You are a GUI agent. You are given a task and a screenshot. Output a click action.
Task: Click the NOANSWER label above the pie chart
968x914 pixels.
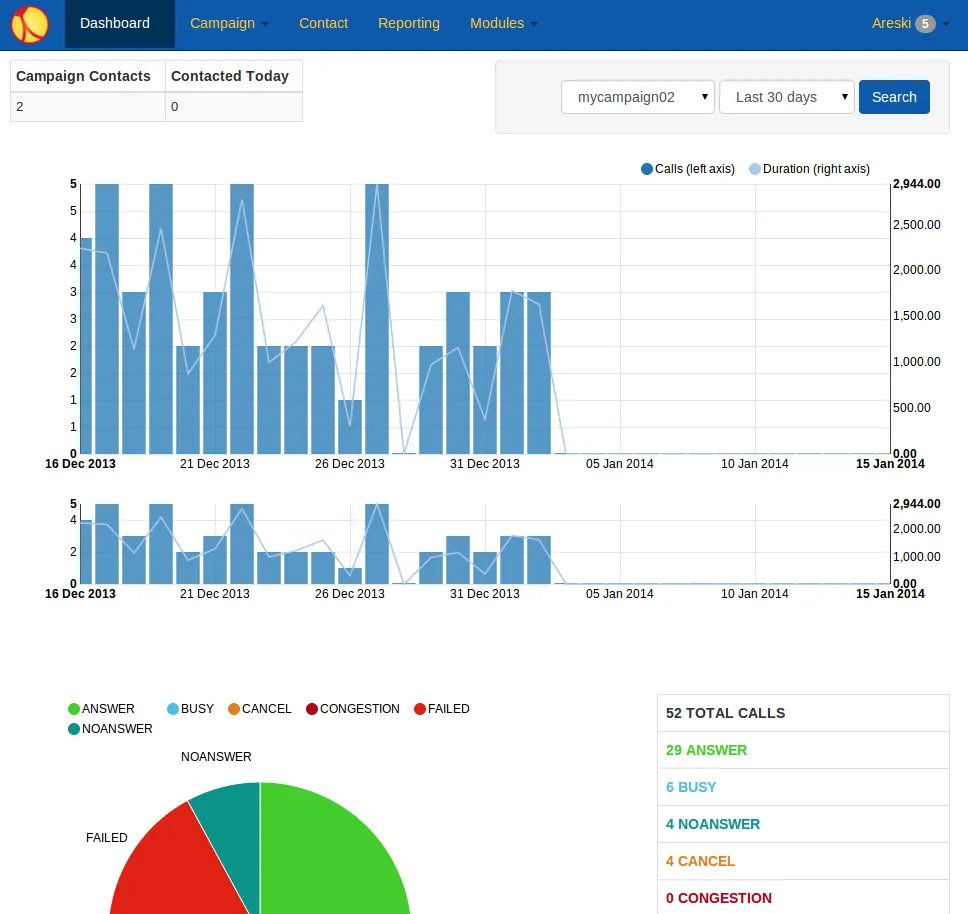pyautogui.click(x=216, y=757)
